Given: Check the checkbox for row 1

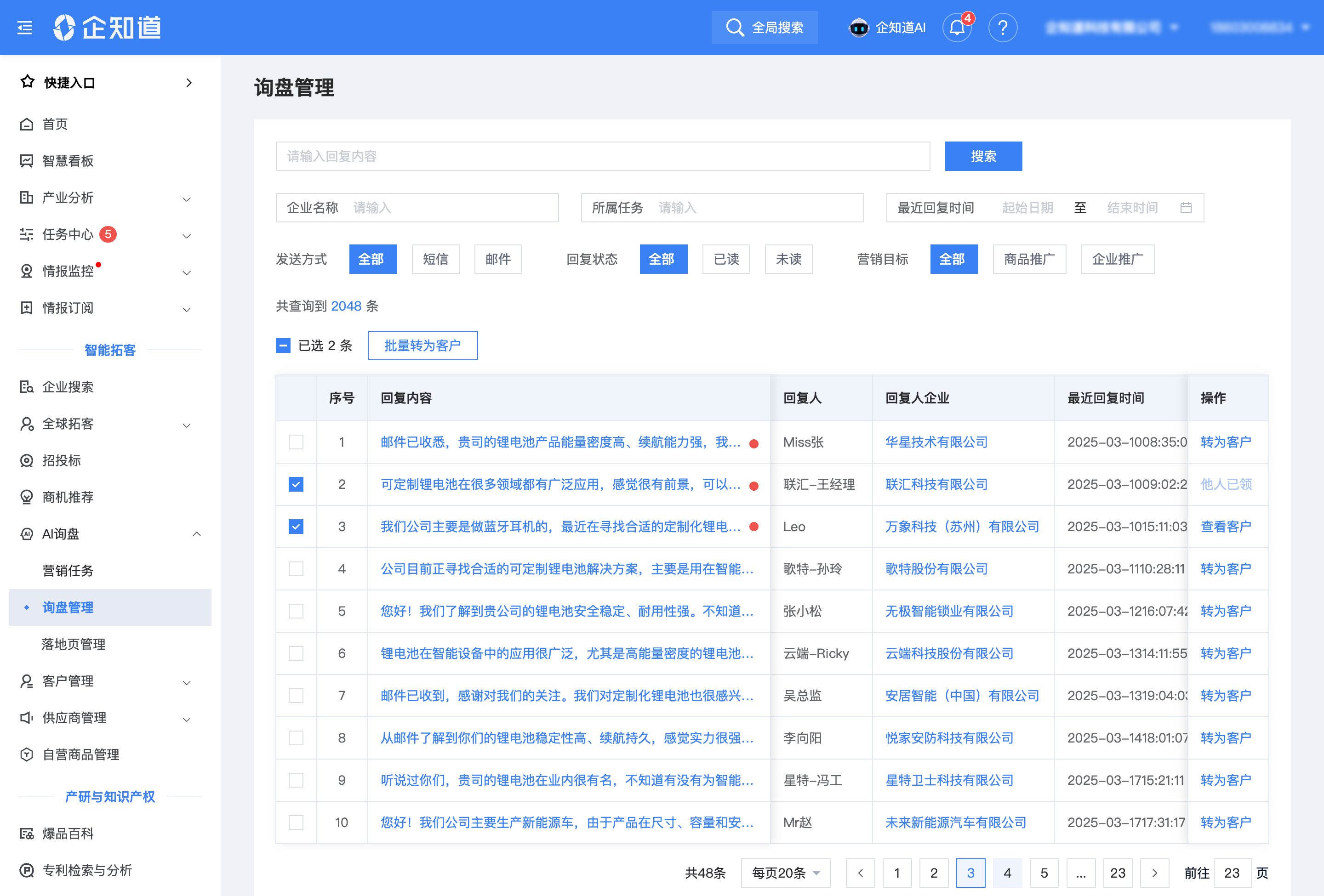Looking at the screenshot, I should pos(296,442).
